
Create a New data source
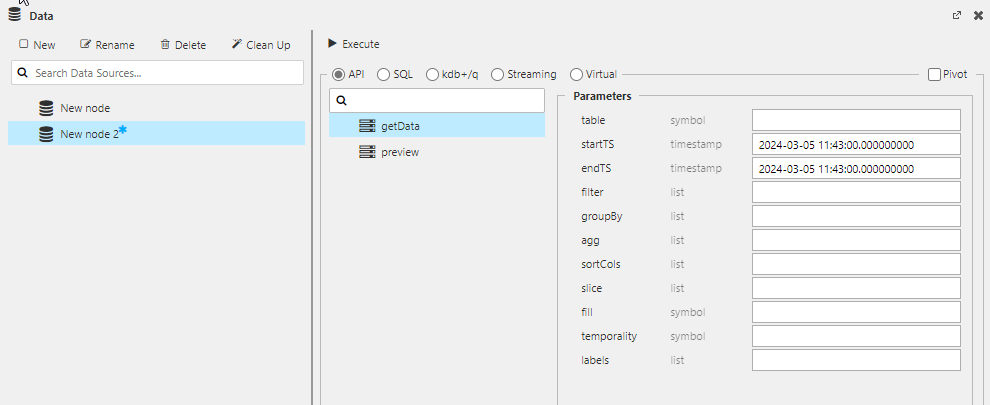tap(37, 45)
